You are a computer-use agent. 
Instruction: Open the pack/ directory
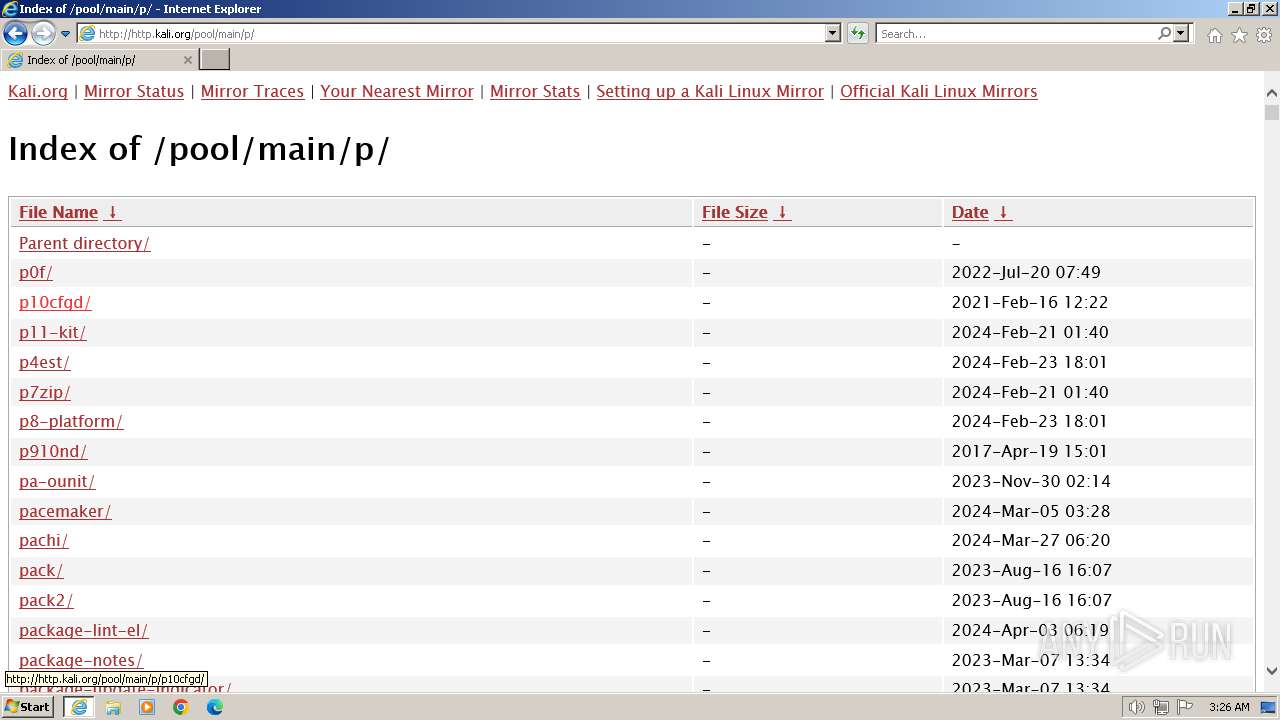(x=41, y=570)
